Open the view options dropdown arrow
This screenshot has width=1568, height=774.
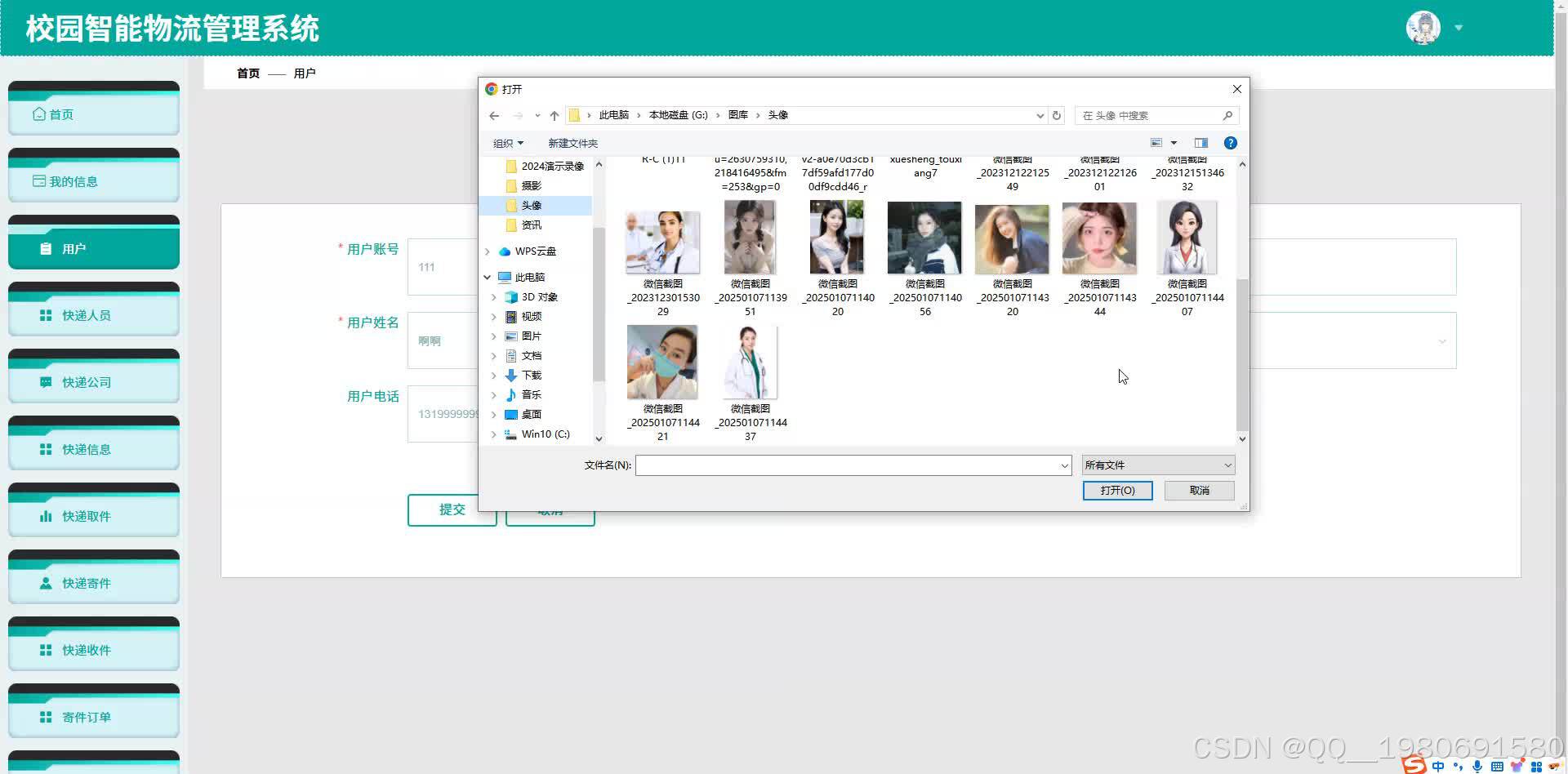tap(1174, 143)
